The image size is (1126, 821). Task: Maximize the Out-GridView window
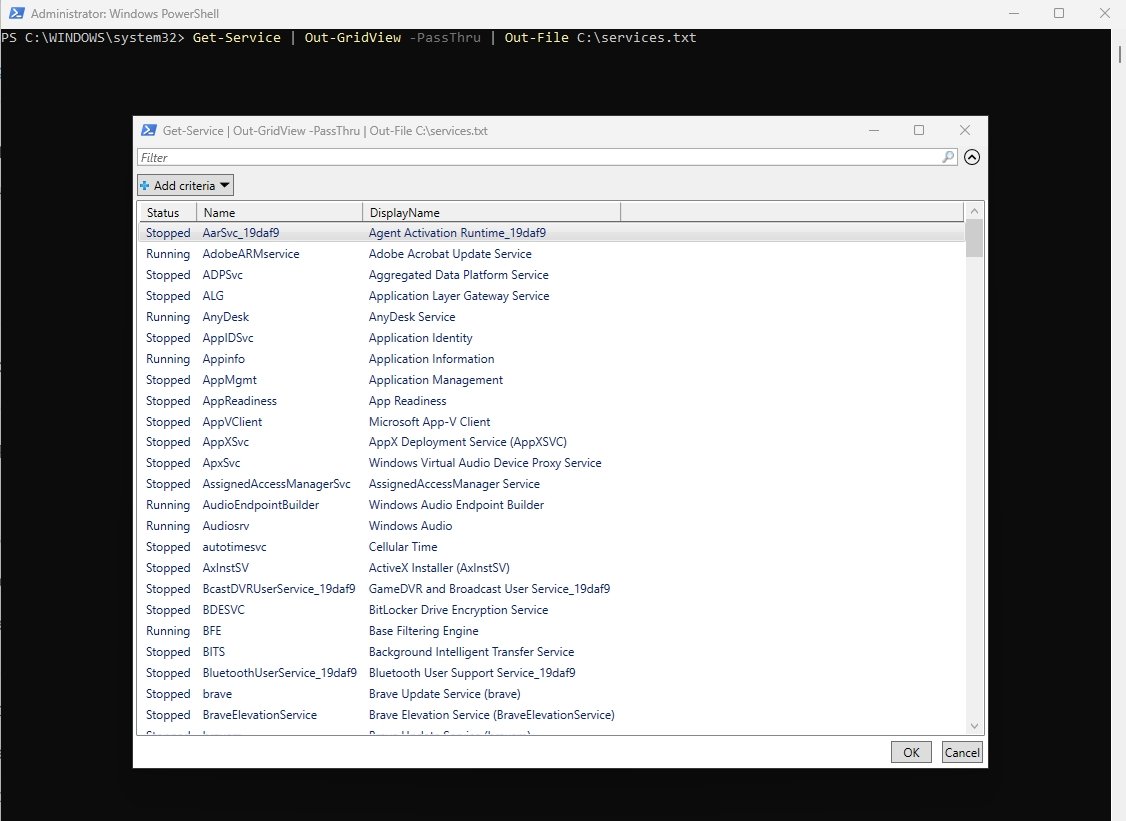pyautogui.click(x=918, y=130)
